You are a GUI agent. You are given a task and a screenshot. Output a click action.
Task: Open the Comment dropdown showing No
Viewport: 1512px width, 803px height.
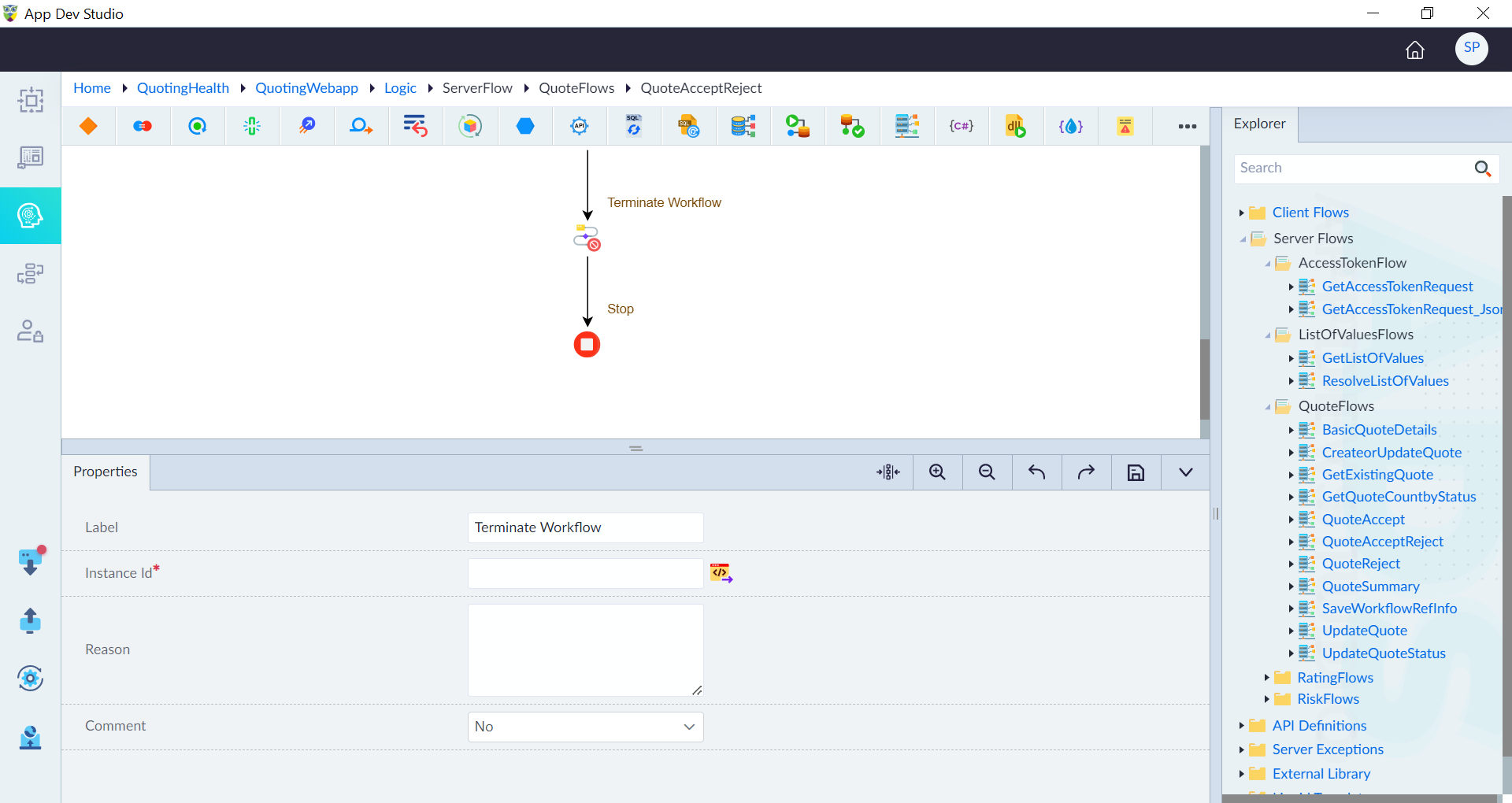pyautogui.click(x=585, y=727)
